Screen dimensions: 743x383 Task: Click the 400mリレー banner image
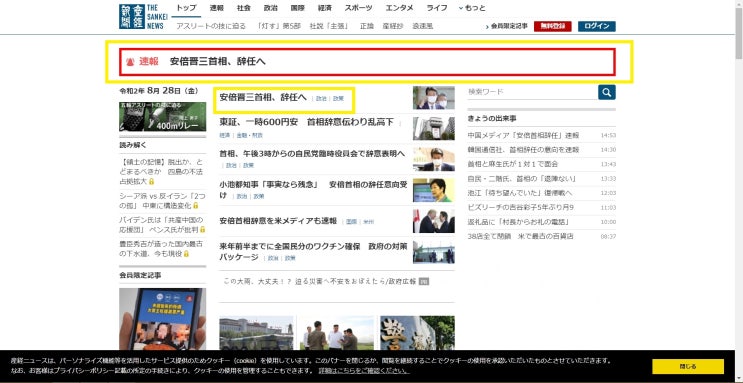pos(163,117)
